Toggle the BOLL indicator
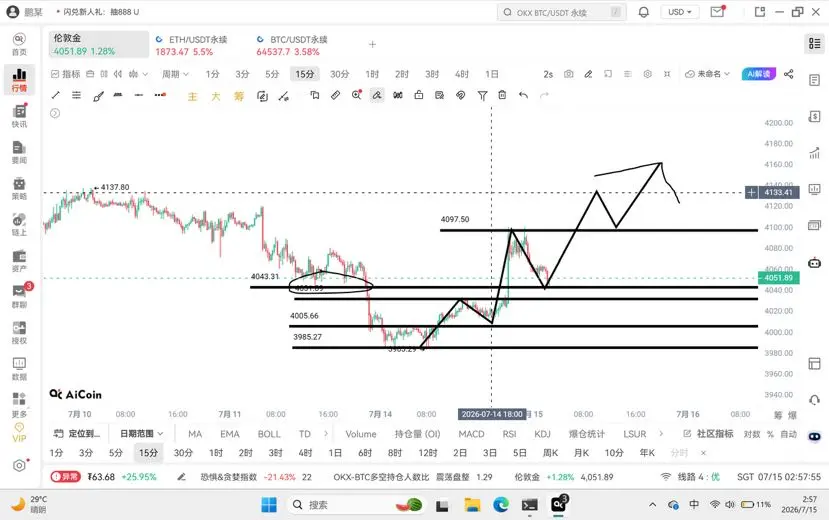This screenshot has height=520, width=829. click(269, 434)
